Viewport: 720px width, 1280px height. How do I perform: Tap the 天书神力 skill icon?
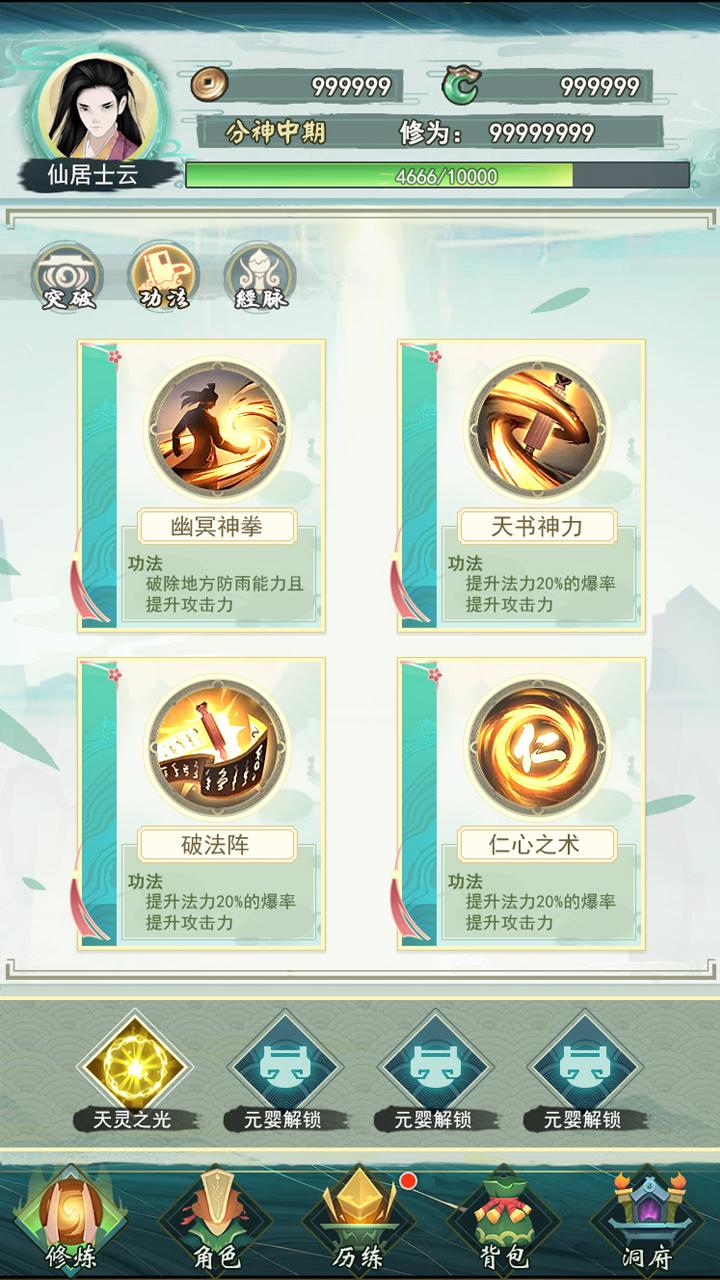tap(537, 429)
